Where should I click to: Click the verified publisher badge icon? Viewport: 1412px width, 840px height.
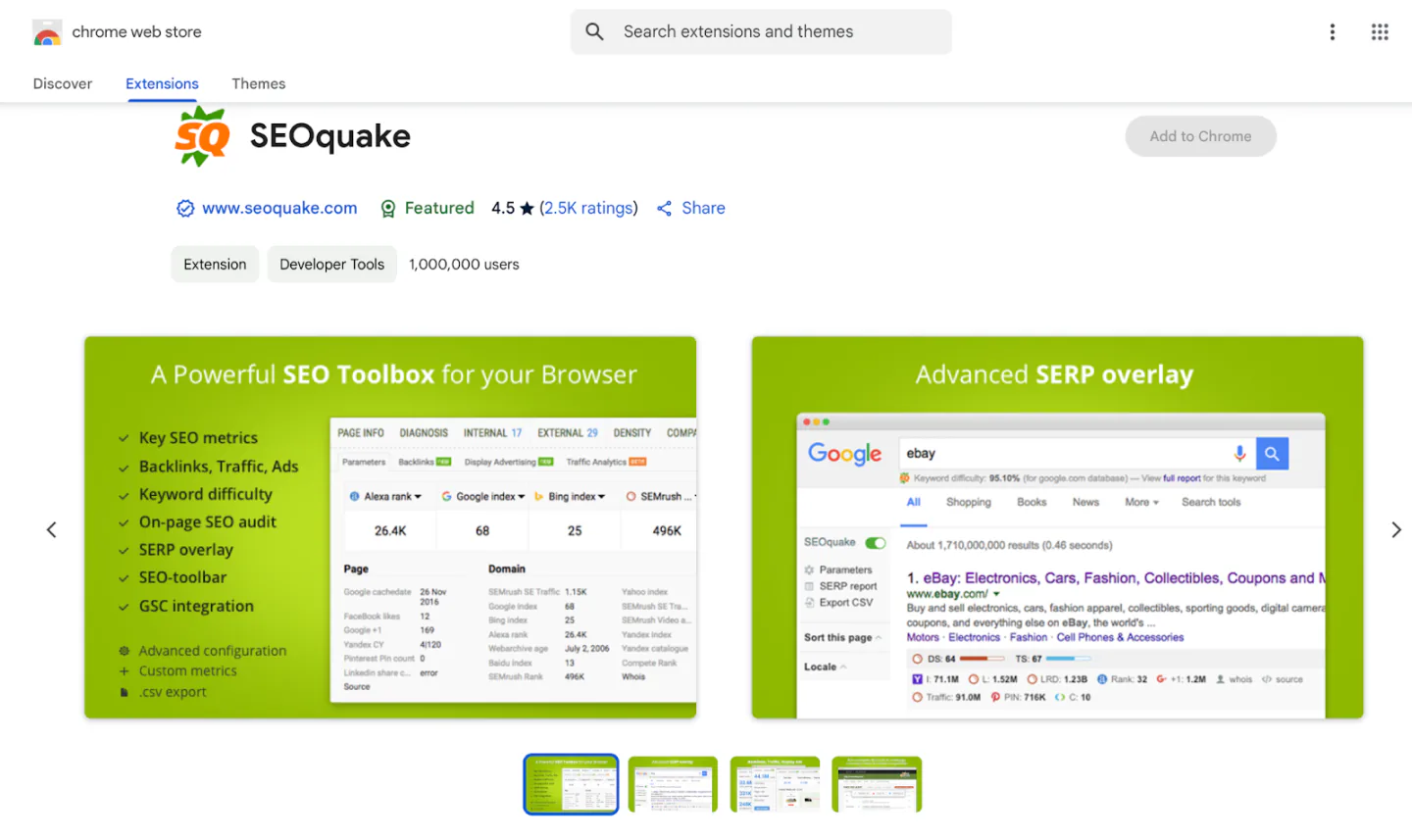coord(185,208)
